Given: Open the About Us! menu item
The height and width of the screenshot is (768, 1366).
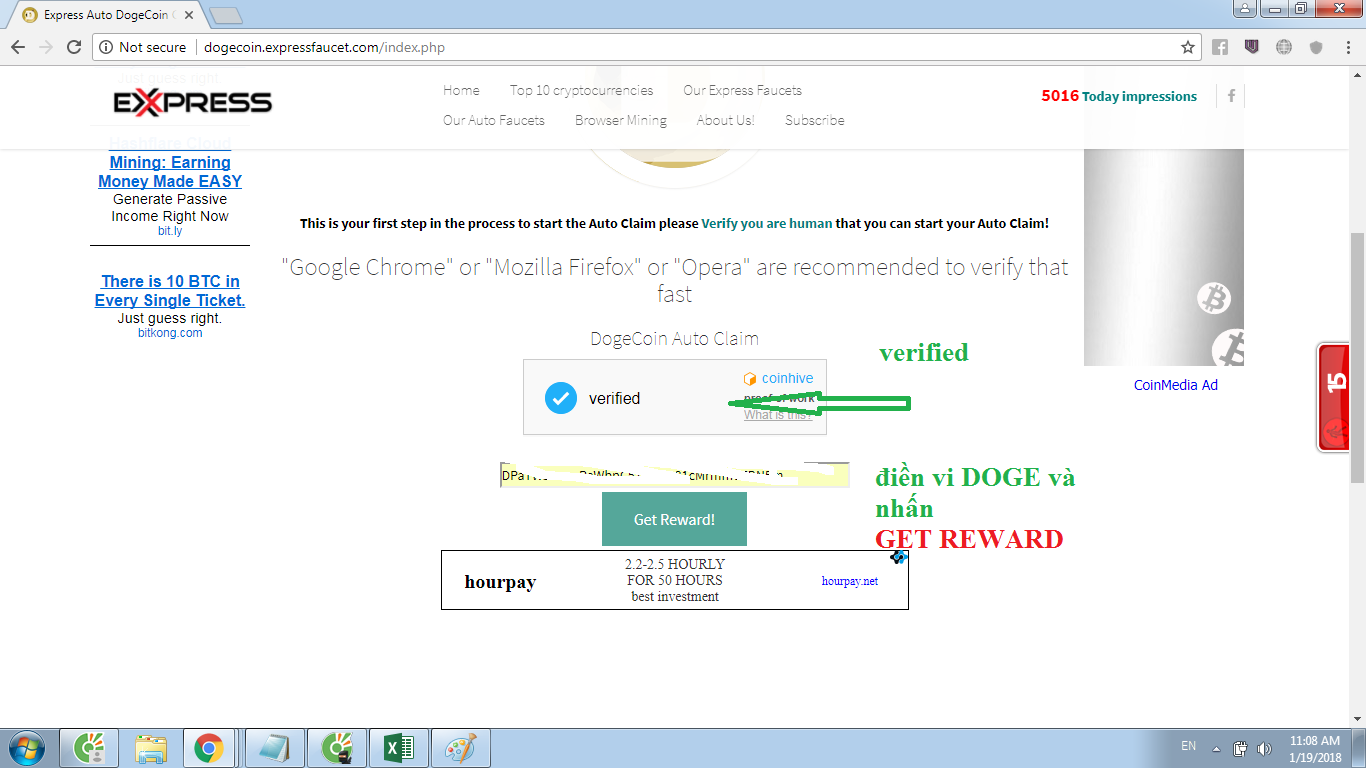Looking at the screenshot, I should click(725, 120).
